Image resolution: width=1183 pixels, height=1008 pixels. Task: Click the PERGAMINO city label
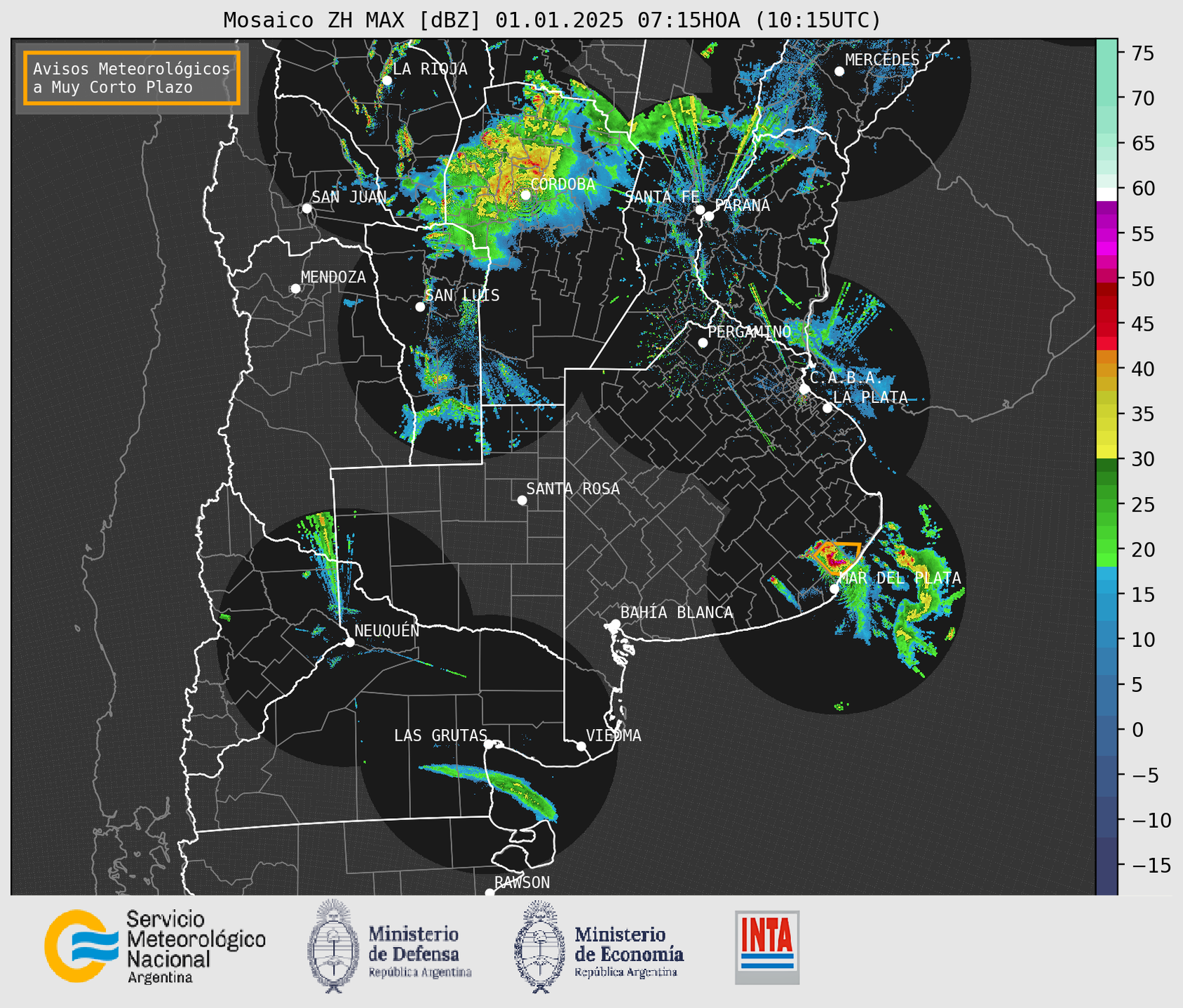click(x=750, y=332)
